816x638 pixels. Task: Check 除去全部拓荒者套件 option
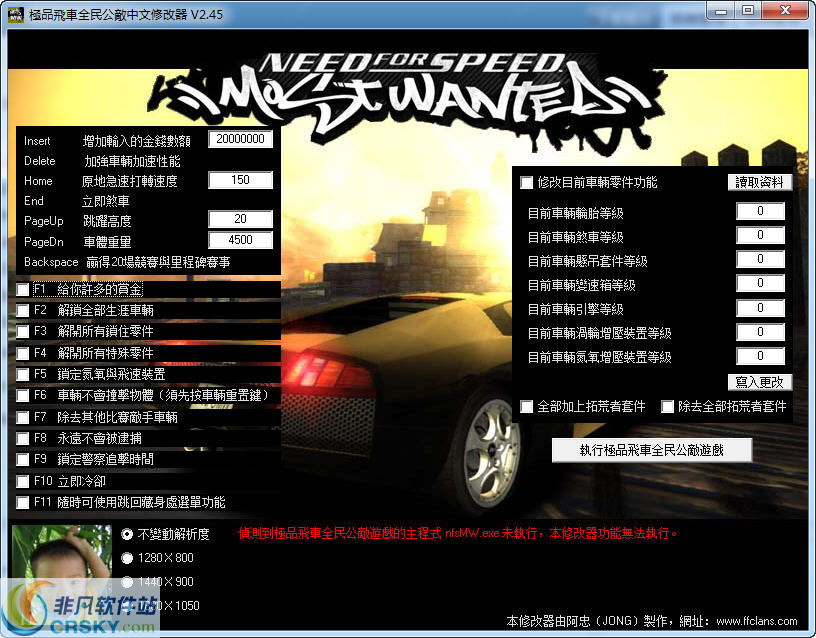[668, 407]
